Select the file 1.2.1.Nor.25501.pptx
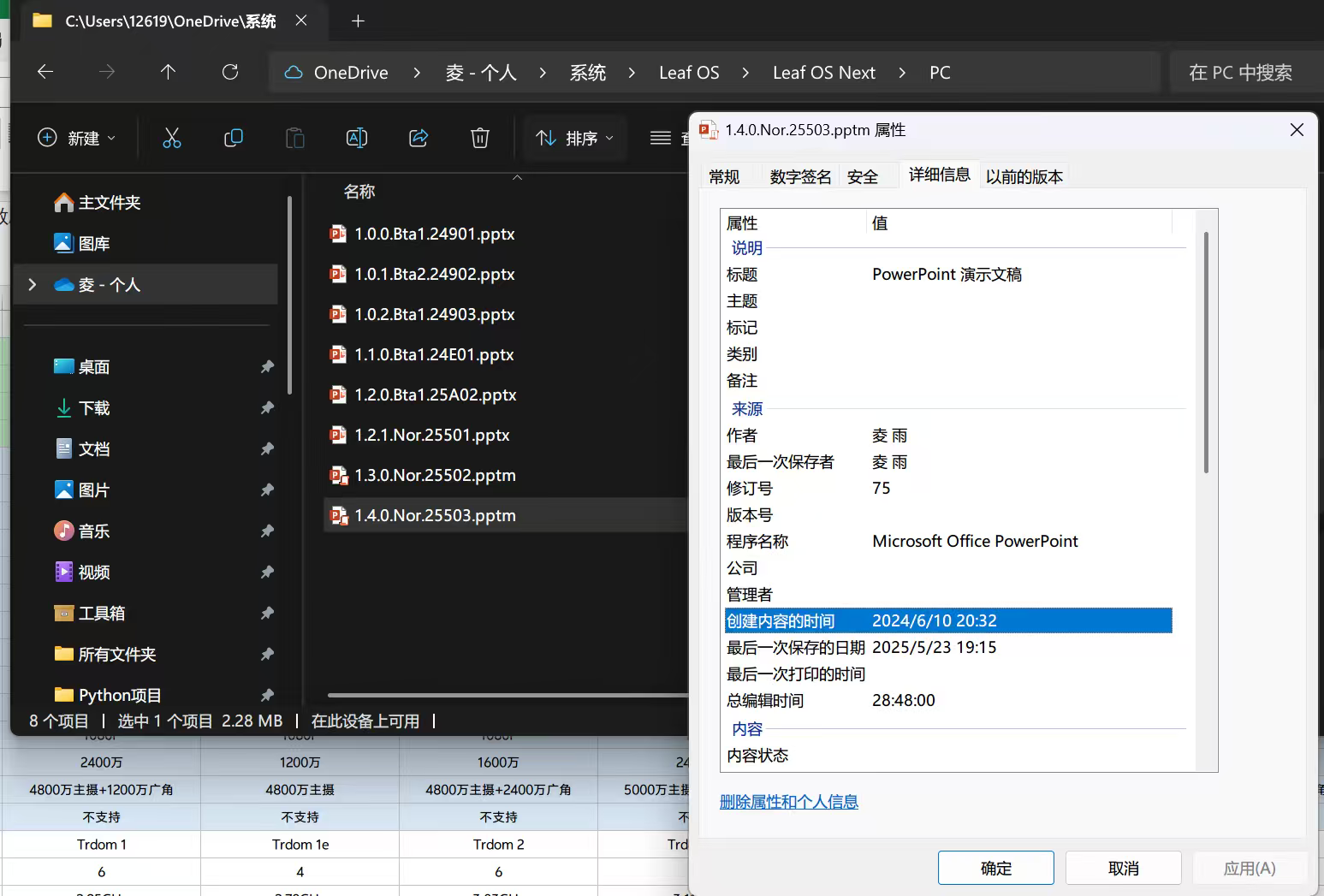1324x896 pixels. [x=432, y=436]
